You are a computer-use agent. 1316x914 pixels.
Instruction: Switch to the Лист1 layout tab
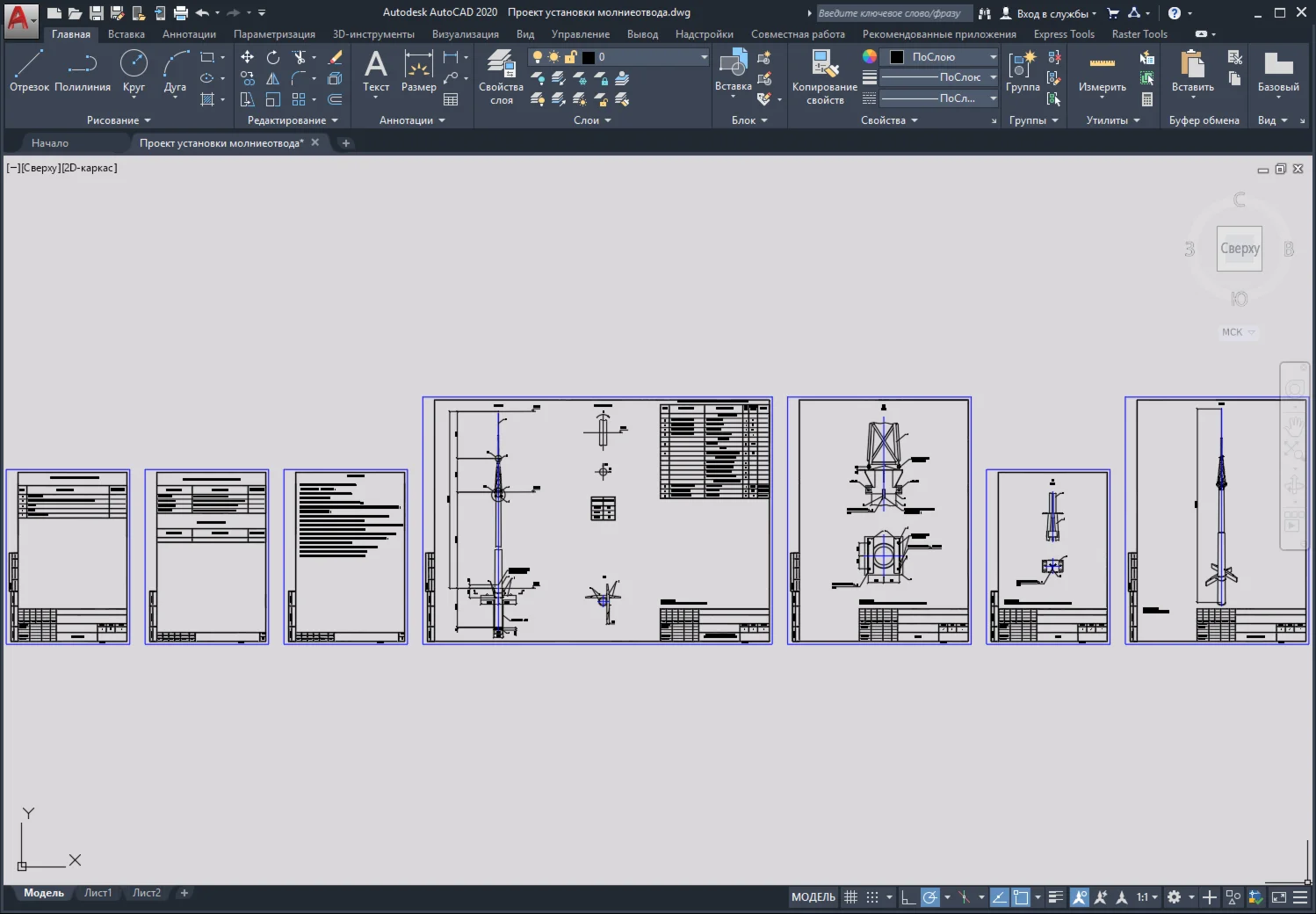point(98,893)
